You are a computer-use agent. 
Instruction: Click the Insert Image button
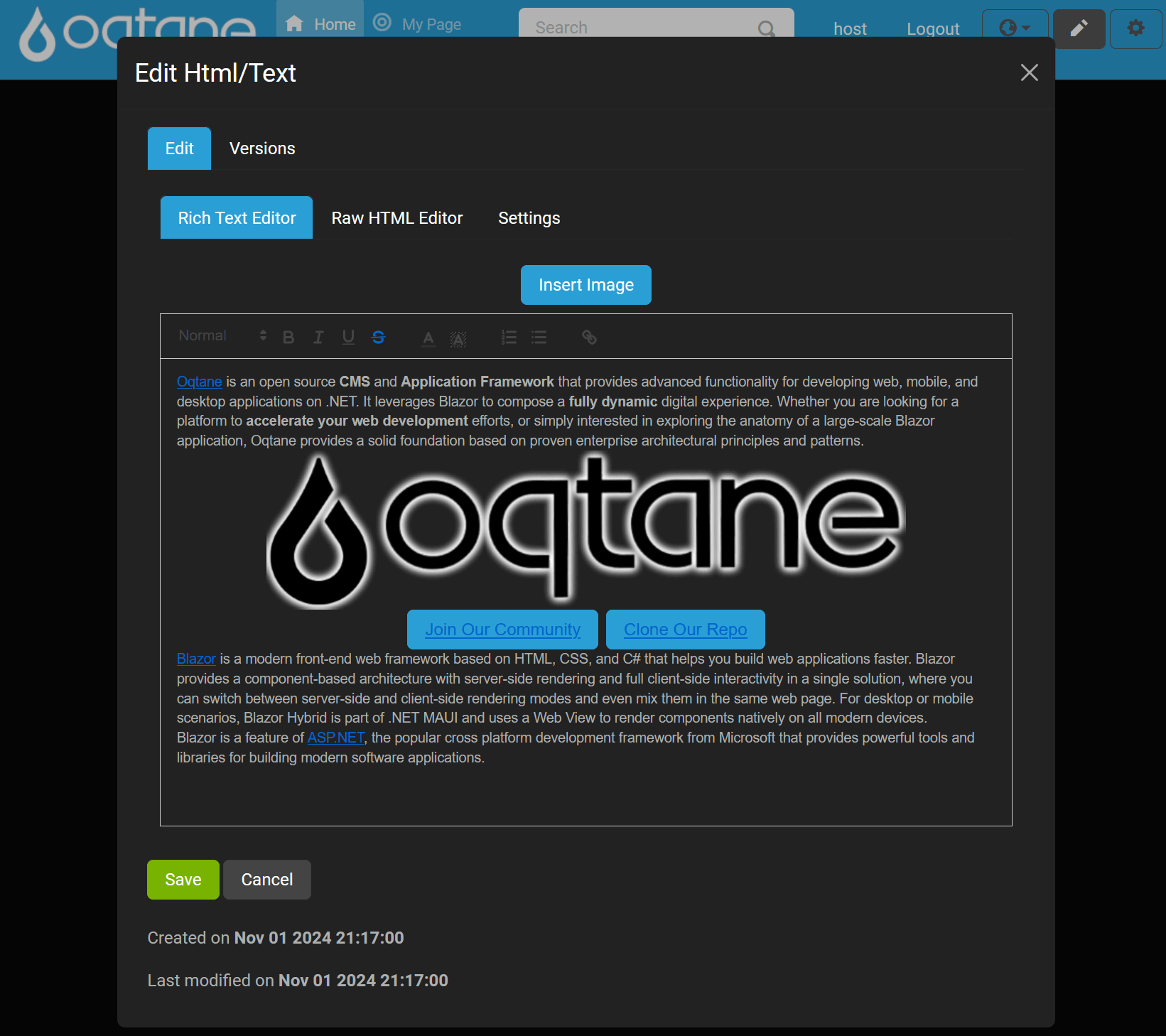[x=586, y=285]
